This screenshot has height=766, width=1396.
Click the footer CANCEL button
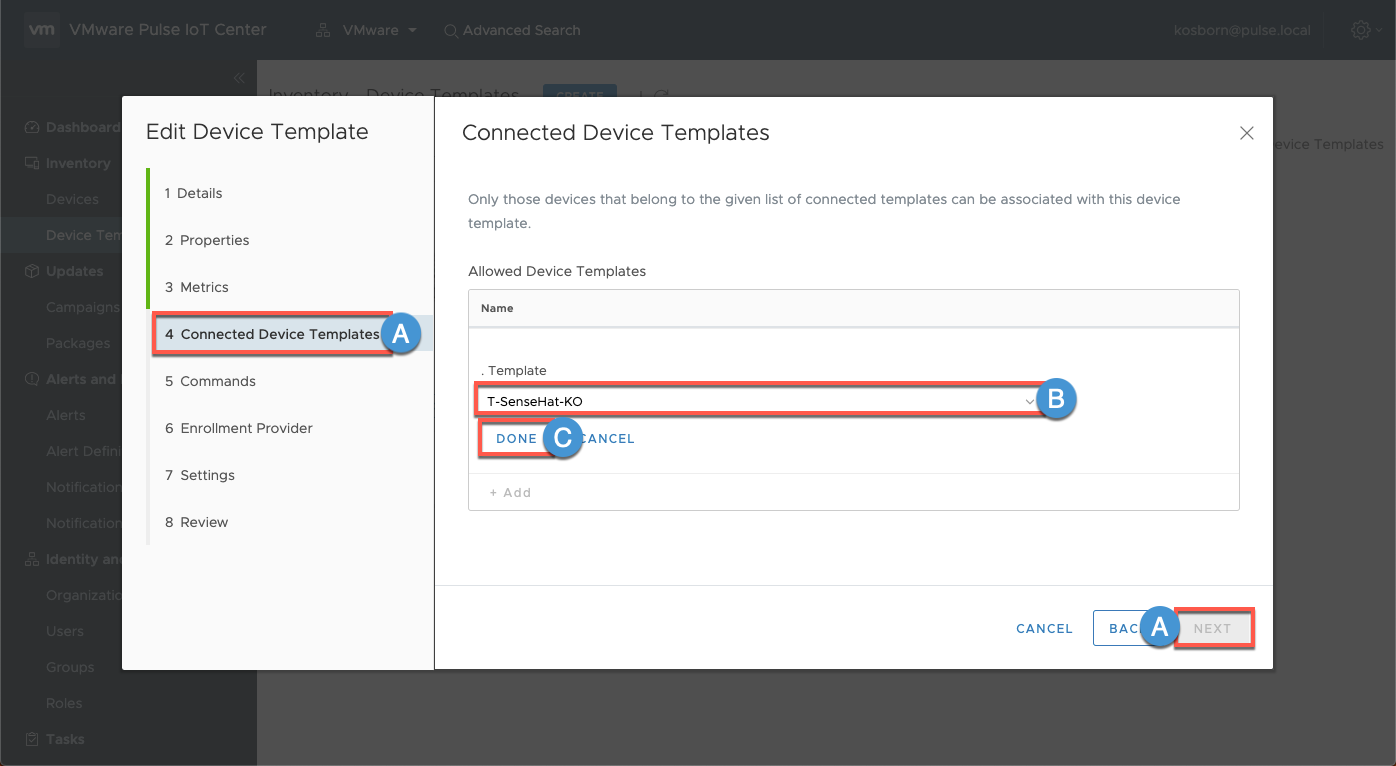pos(1044,629)
